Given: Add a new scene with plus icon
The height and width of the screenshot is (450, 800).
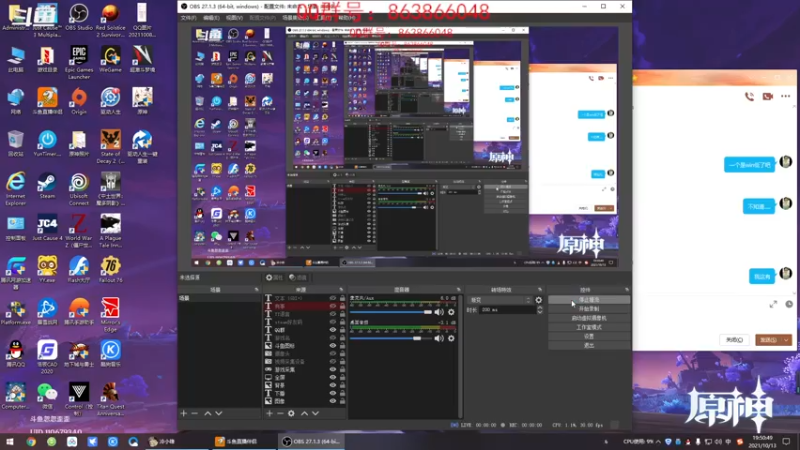Looking at the screenshot, I should tap(184, 413).
